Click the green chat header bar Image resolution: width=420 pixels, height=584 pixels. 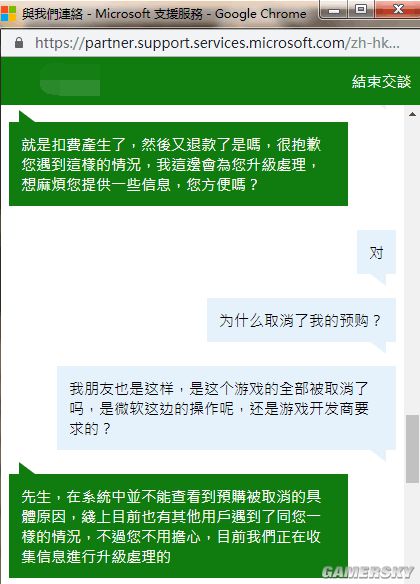[210, 81]
